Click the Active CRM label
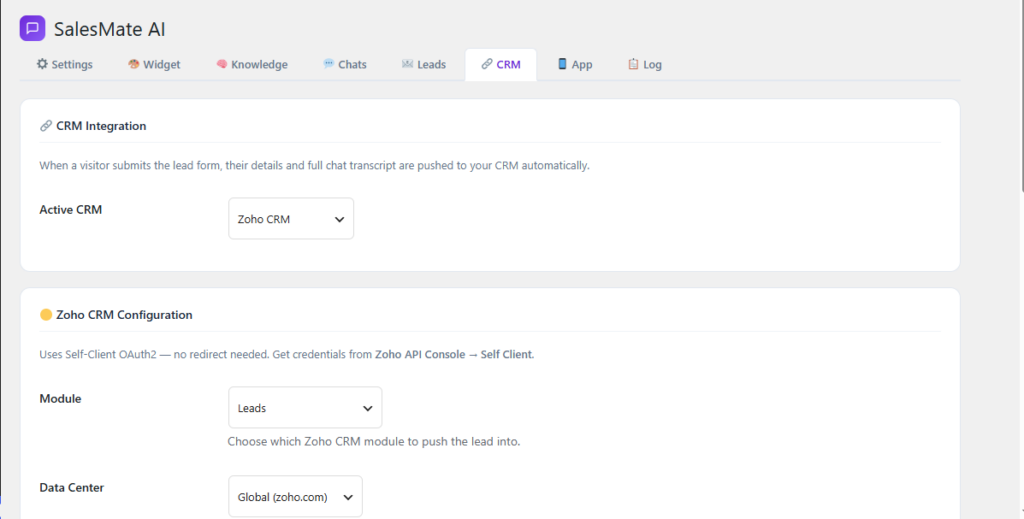This screenshot has width=1024, height=519. tap(71, 210)
